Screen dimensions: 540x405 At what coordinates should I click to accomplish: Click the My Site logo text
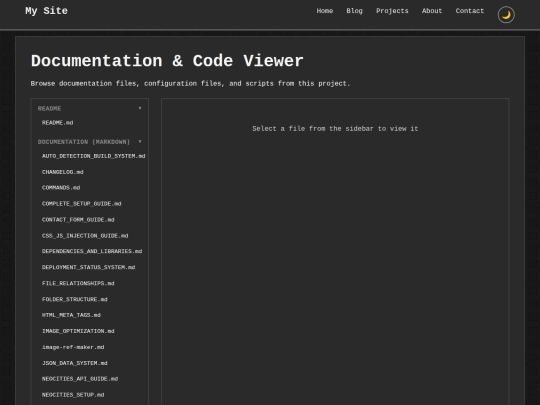point(46,11)
